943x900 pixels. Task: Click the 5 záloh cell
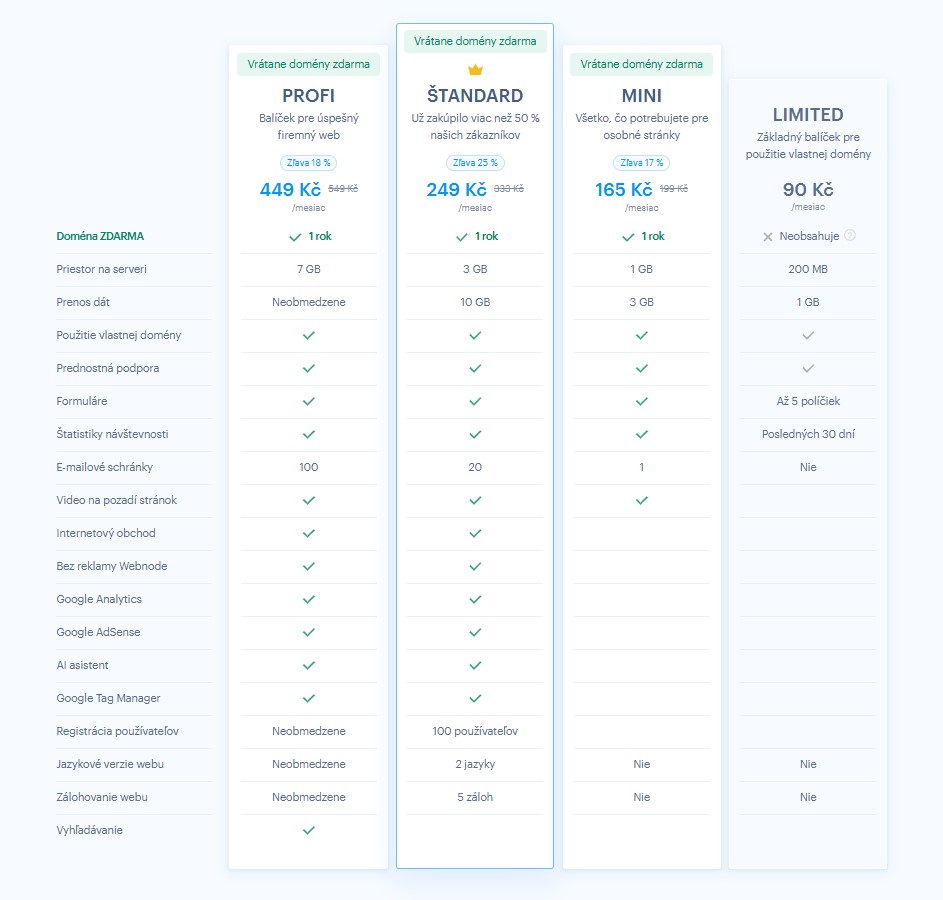pos(475,797)
